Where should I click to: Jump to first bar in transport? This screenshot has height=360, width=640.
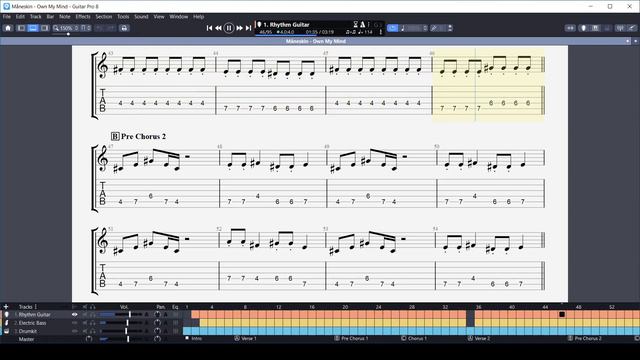click(209, 28)
